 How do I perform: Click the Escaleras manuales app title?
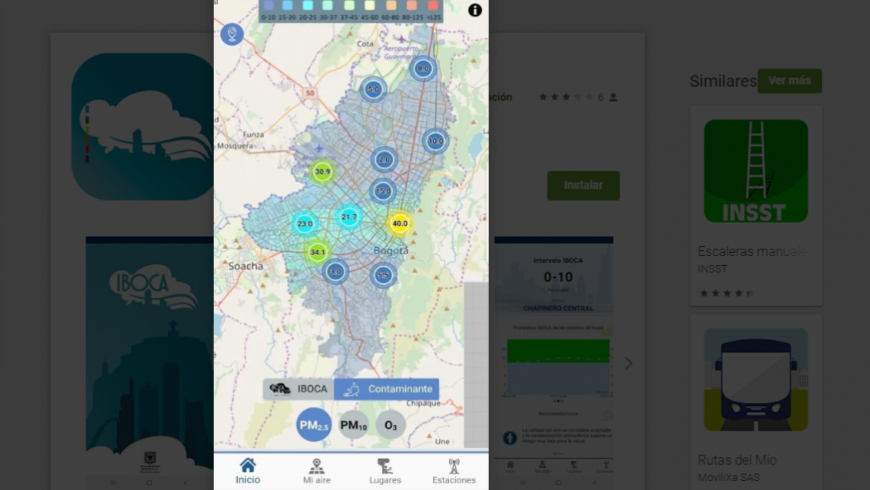(x=752, y=251)
